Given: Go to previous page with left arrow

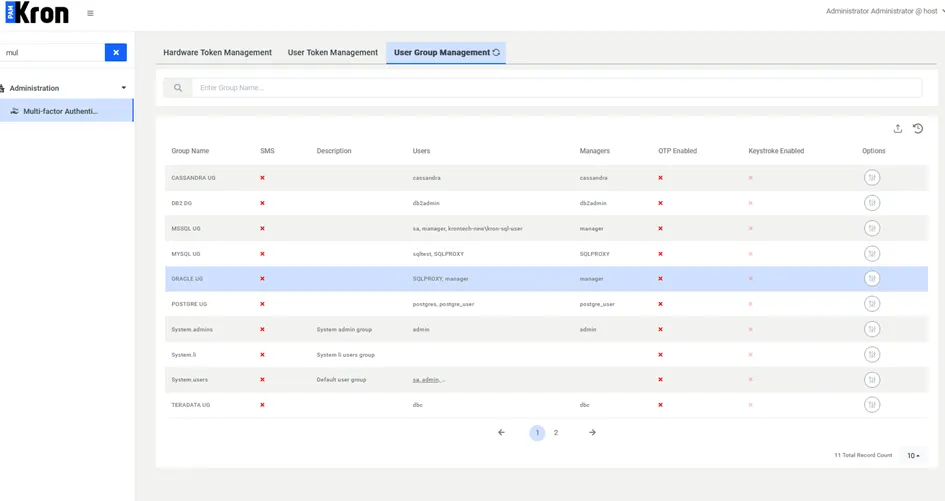Looking at the screenshot, I should tap(501, 432).
